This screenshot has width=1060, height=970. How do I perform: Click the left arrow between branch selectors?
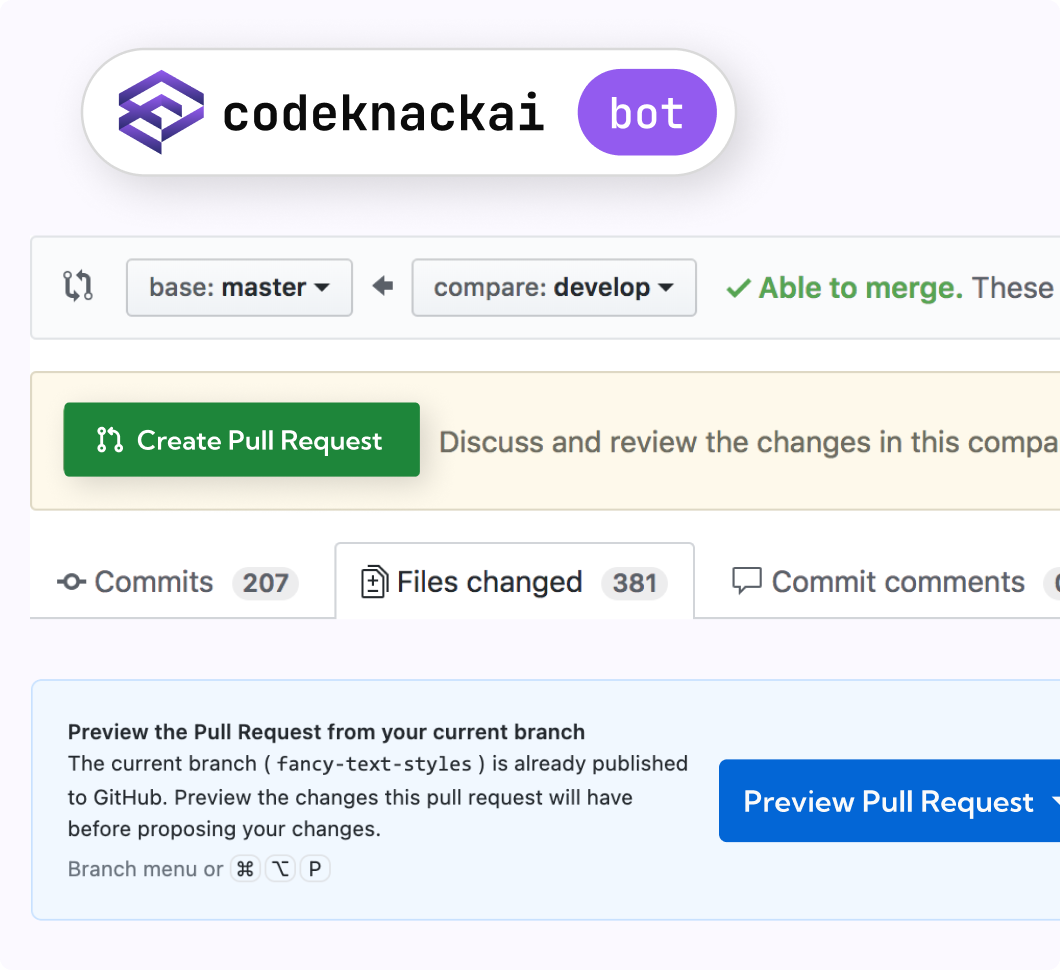[x=383, y=286]
